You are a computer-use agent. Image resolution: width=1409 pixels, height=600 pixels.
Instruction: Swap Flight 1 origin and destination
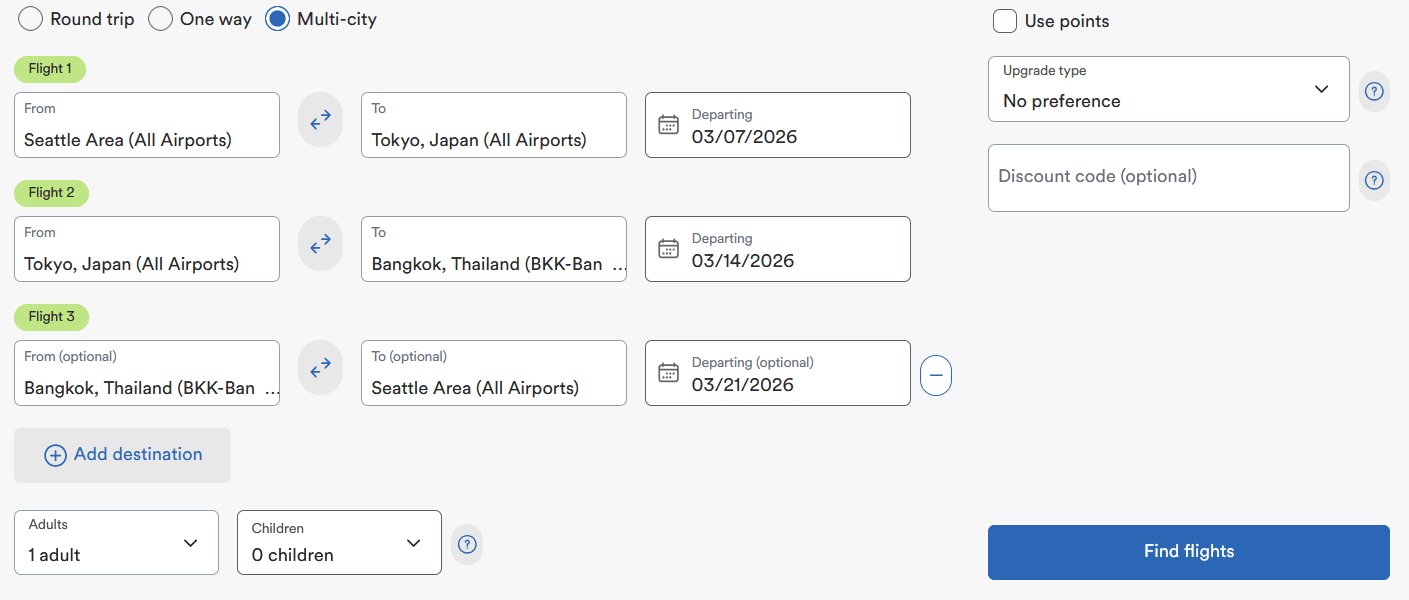coord(320,120)
